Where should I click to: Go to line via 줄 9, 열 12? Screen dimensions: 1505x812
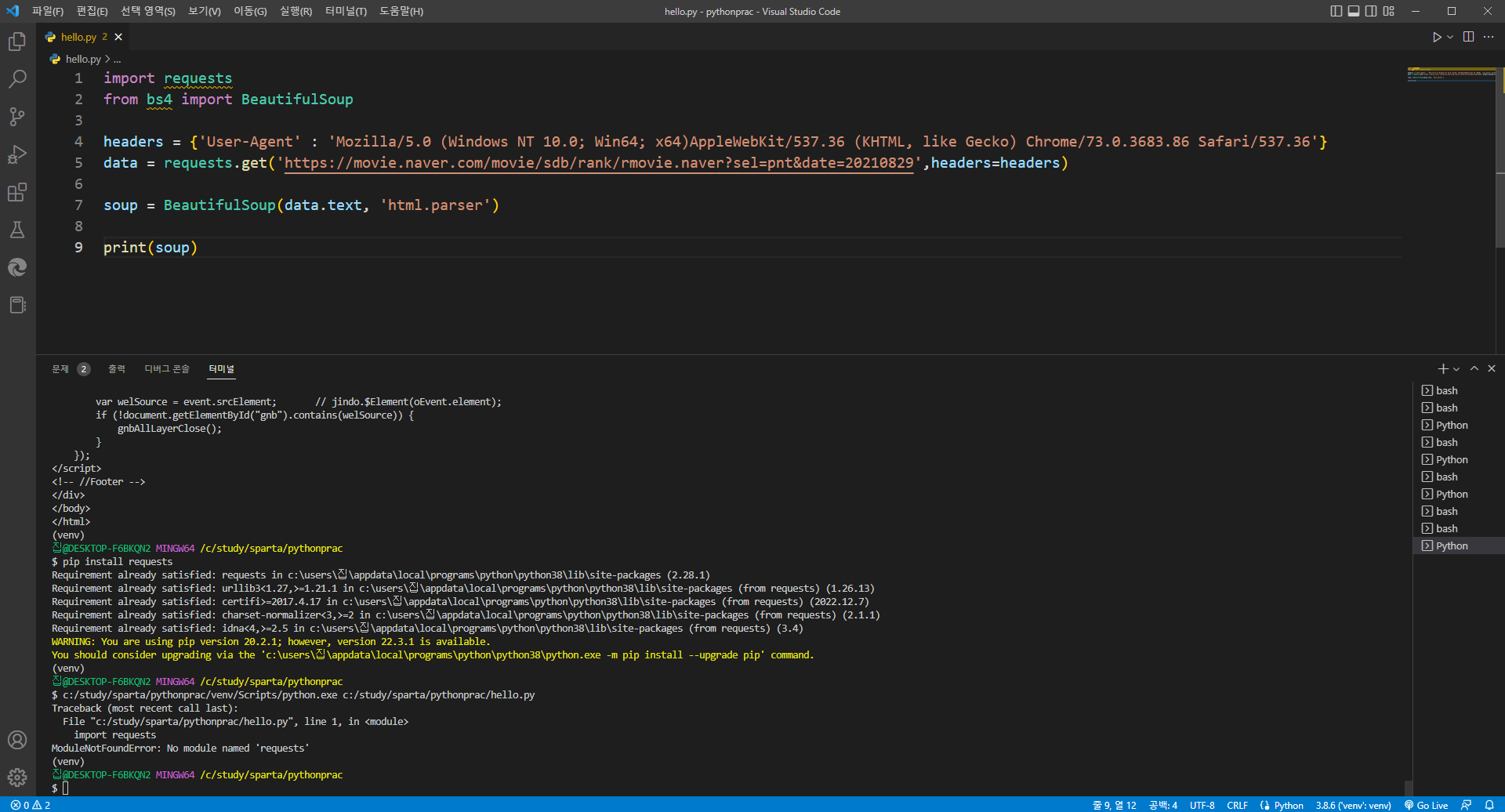1114,805
